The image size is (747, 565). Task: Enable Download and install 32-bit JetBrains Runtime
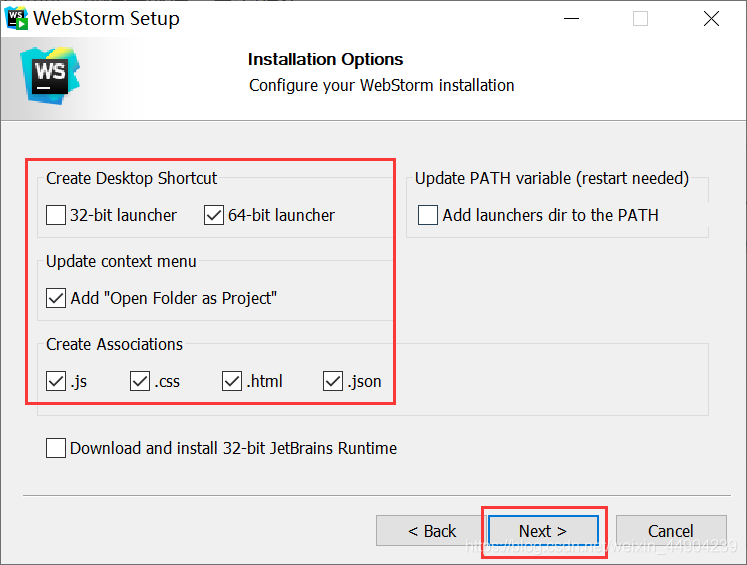(x=56, y=448)
